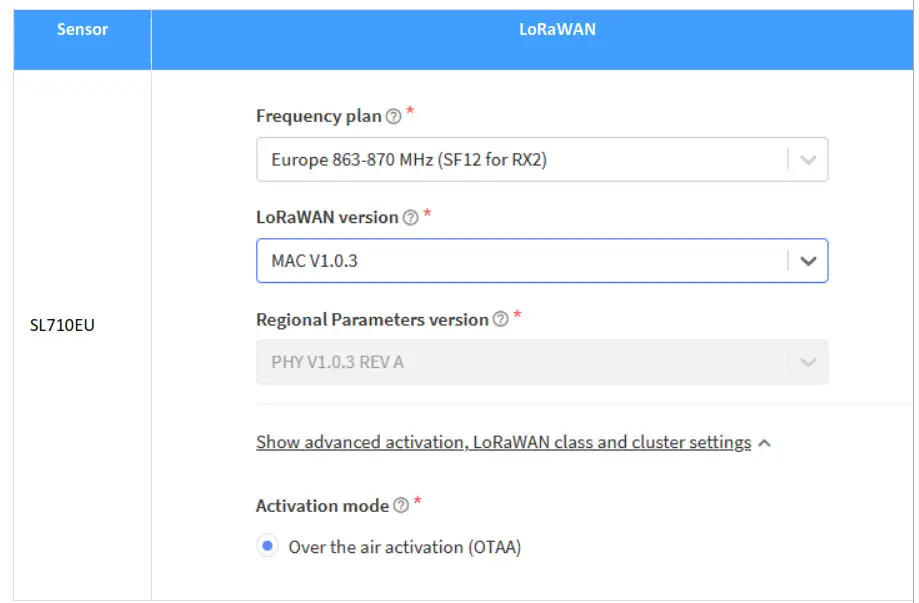Screen dimensions: 919x603
Task: Click help icon beside LoRaWAN version
Action: 410,218
